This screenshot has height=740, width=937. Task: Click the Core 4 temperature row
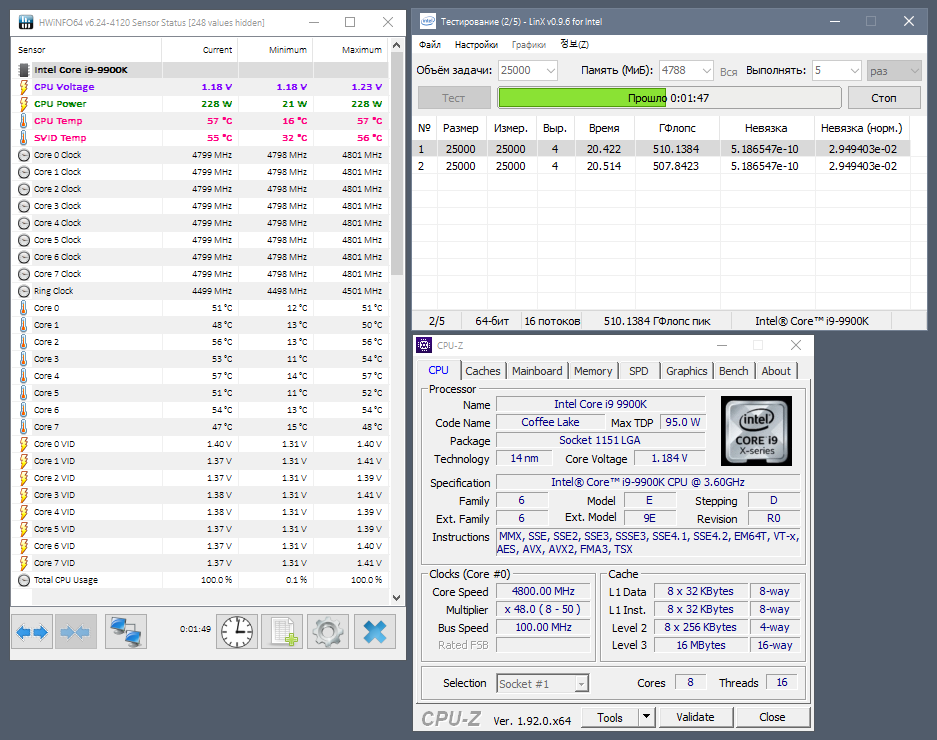200,376
